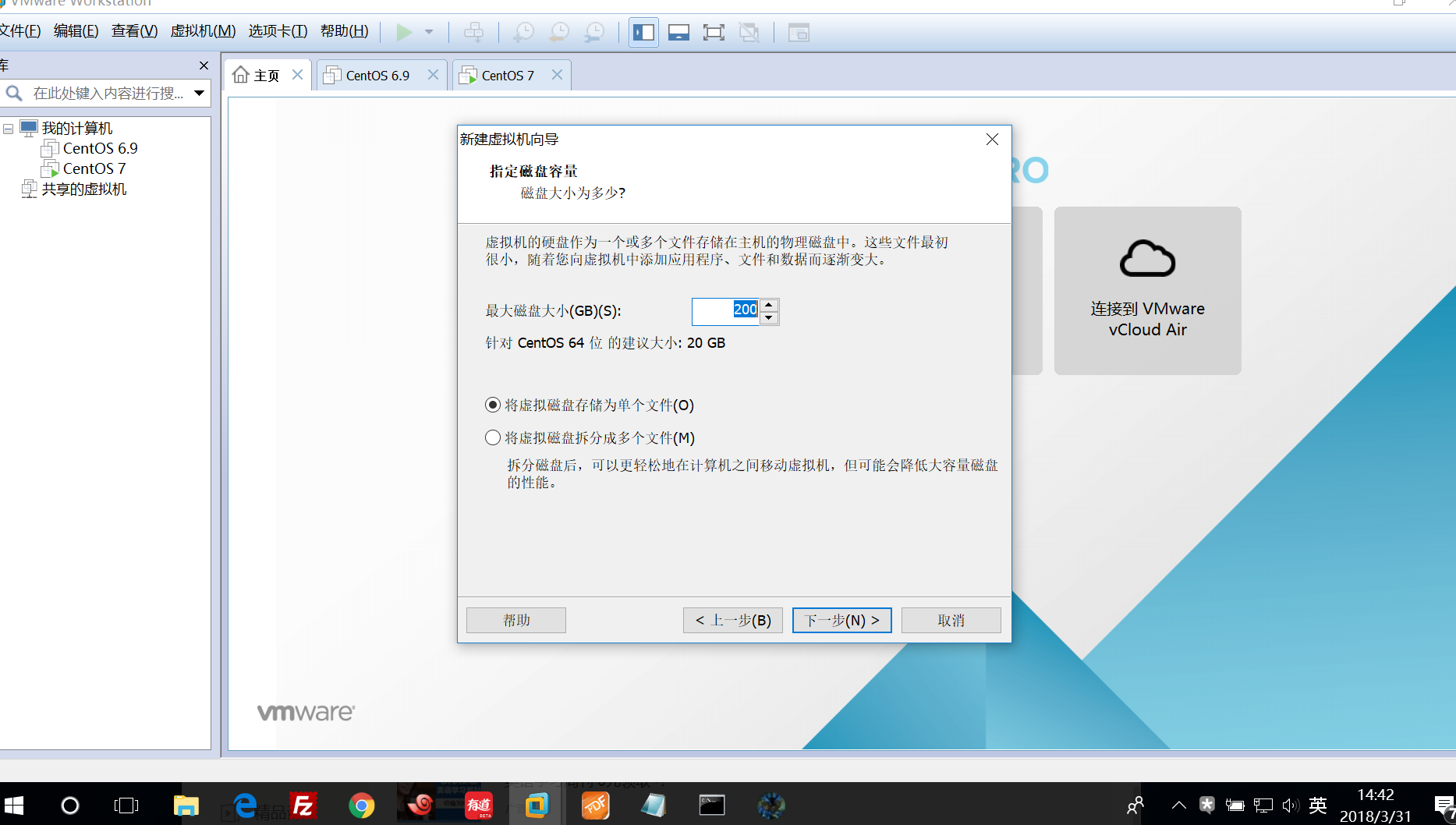
Task: Open the 帮助(H) menu
Action: pyautogui.click(x=344, y=31)
